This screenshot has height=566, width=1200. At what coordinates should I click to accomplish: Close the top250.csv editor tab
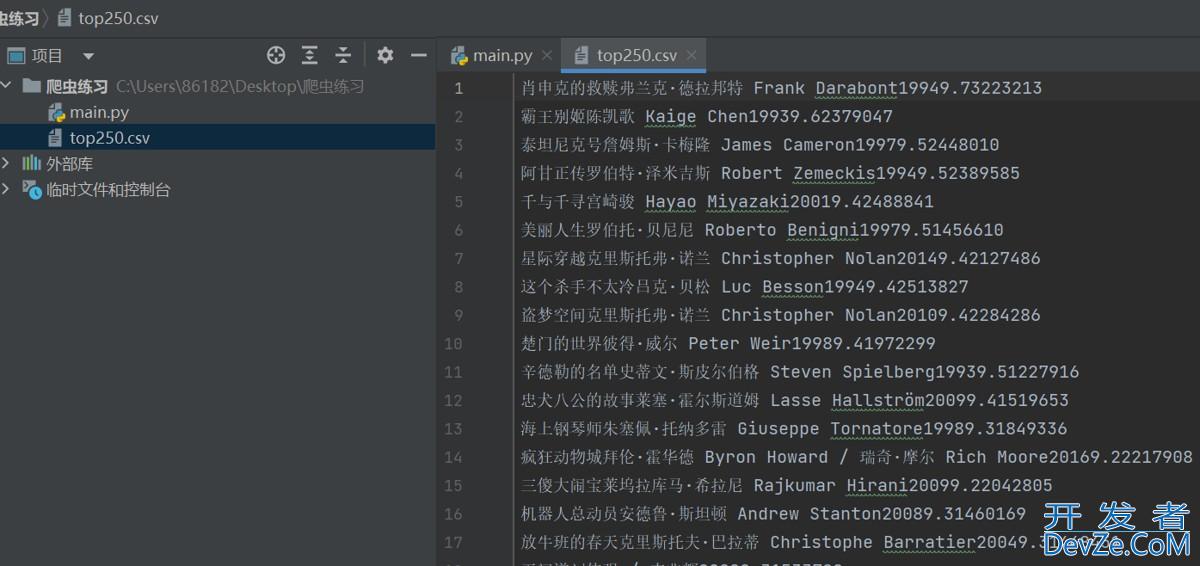click(691, 55)
